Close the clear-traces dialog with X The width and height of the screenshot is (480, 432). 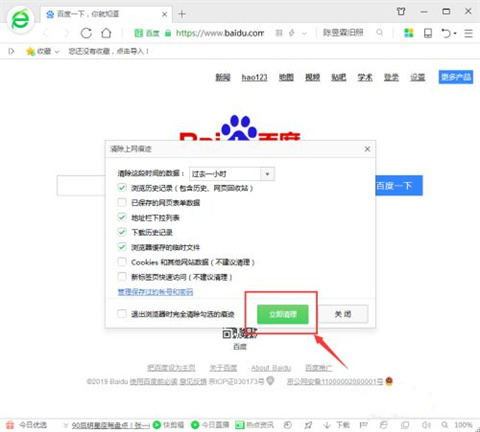(367, 149)
